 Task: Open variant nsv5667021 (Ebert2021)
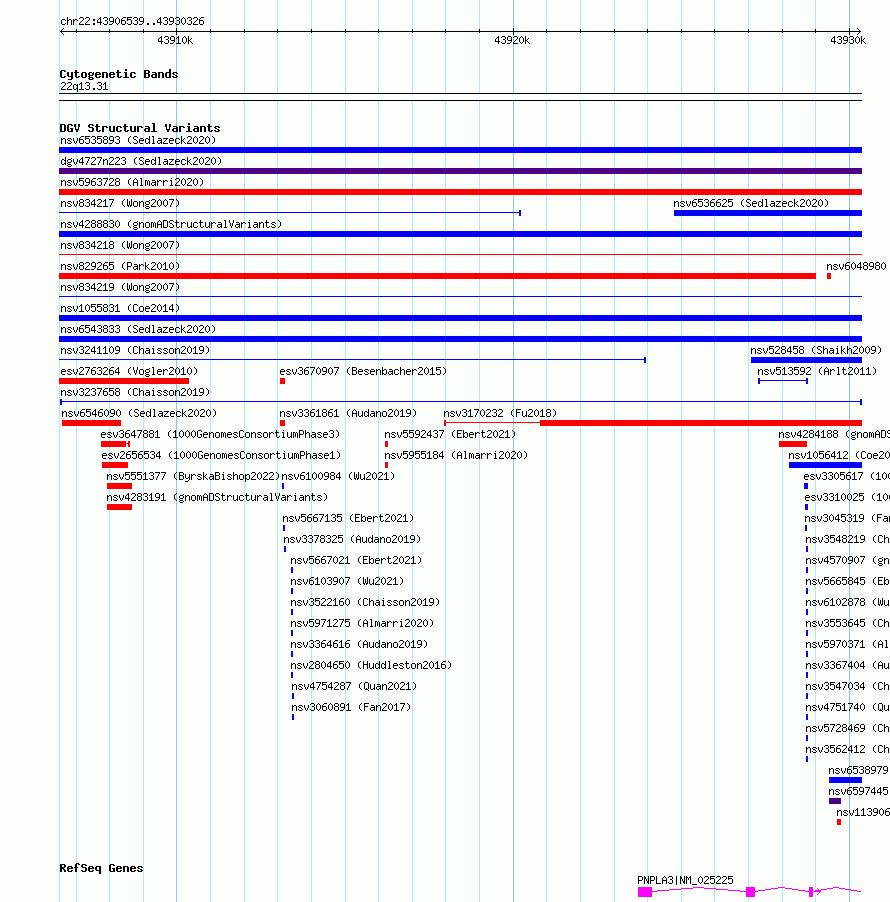tap(356, 560)
